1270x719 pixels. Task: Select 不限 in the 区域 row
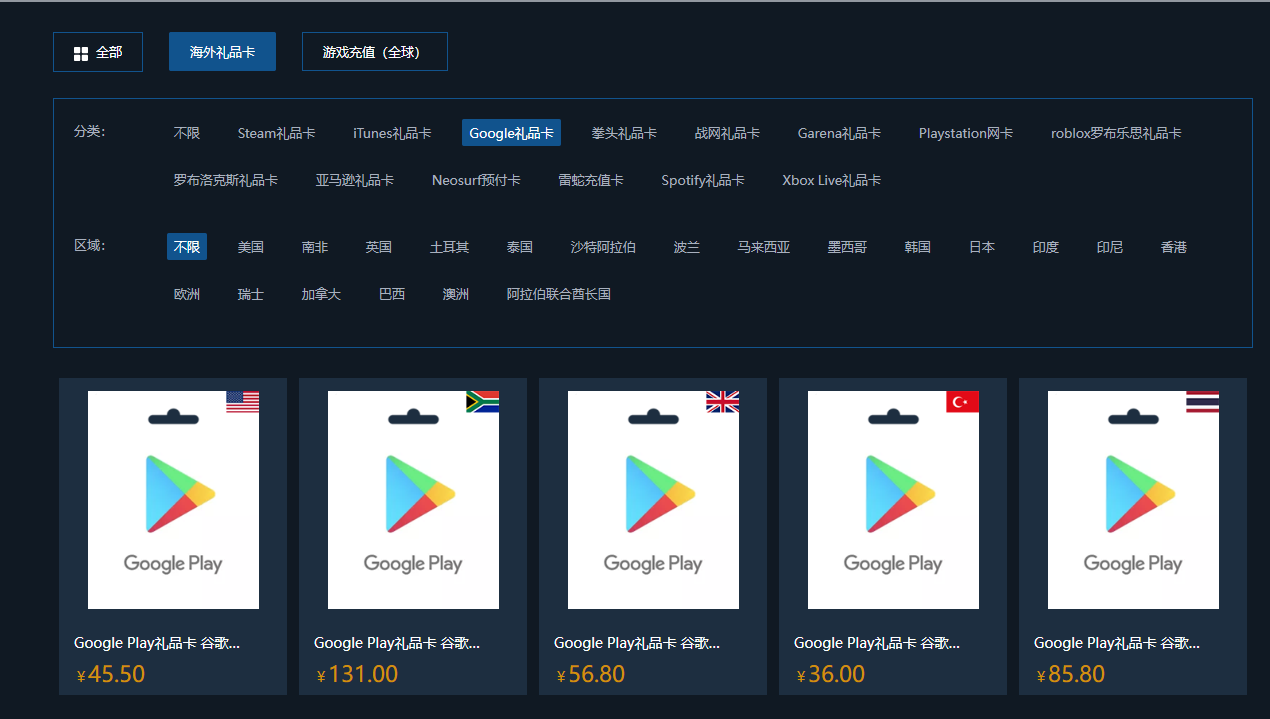click(187, 247)
